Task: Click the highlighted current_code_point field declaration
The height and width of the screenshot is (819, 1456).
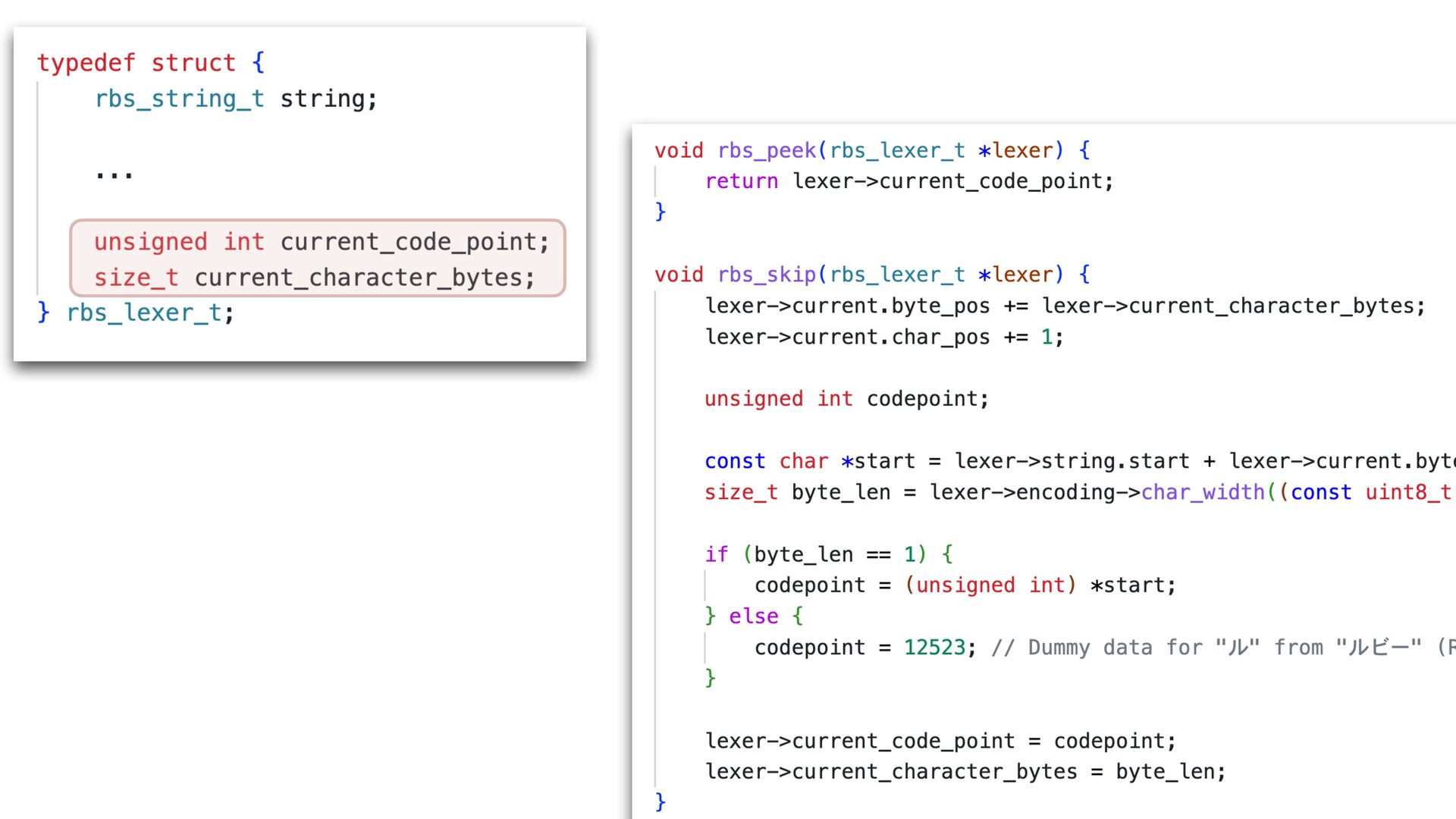Action: [321, 242]
